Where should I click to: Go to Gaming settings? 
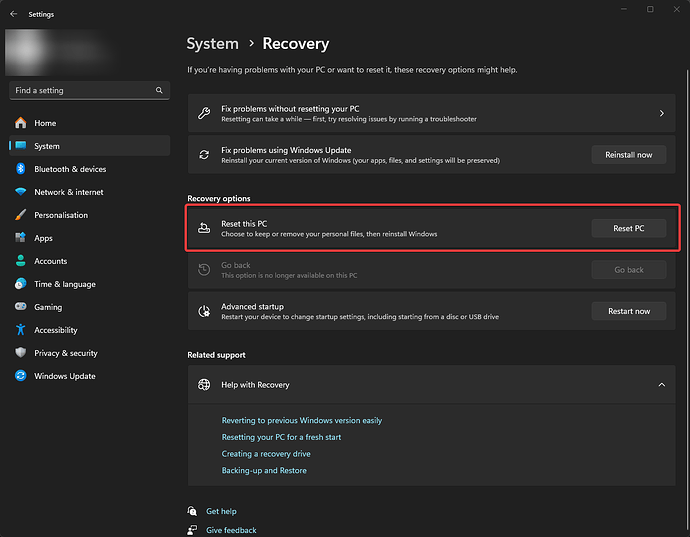[89, 307]
